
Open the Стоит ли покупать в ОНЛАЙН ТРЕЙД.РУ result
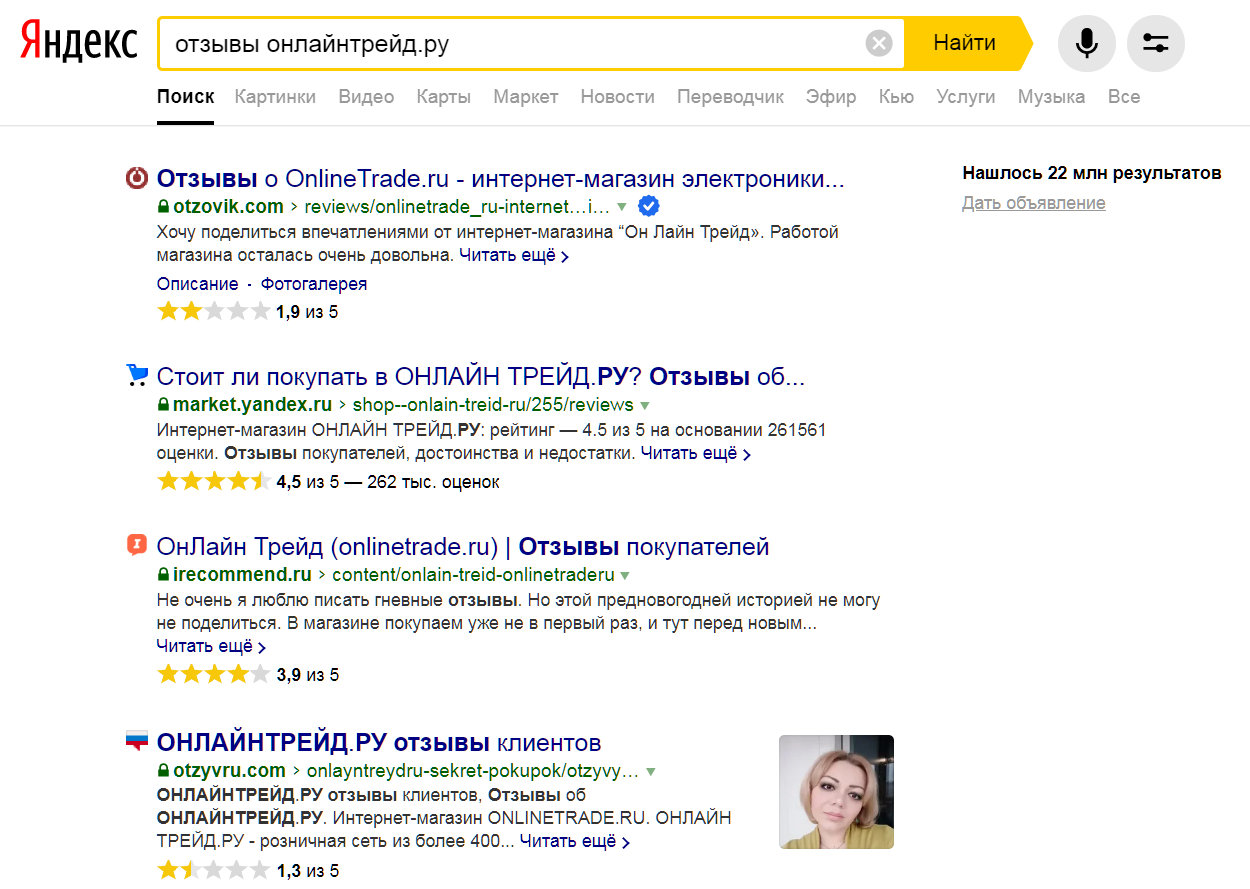(481, 377)
